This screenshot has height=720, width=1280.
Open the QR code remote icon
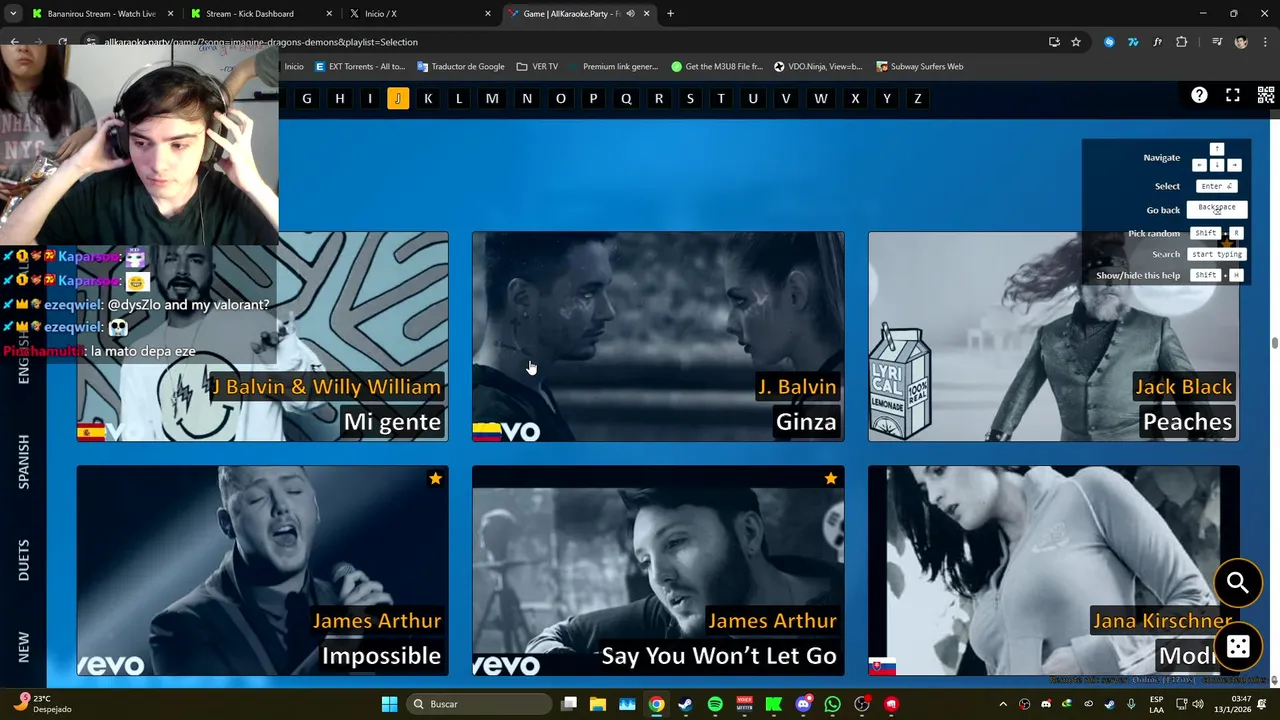pos(1266,95)
